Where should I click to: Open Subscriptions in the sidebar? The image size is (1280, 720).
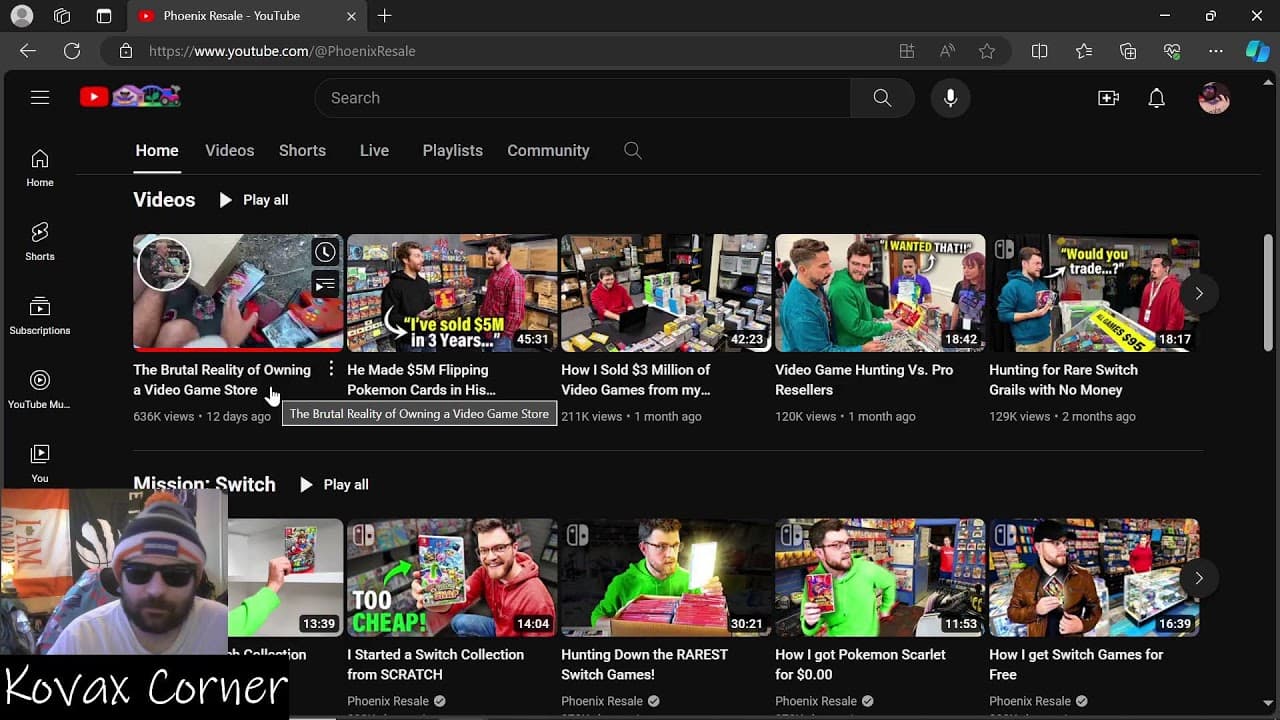[40, 316]
